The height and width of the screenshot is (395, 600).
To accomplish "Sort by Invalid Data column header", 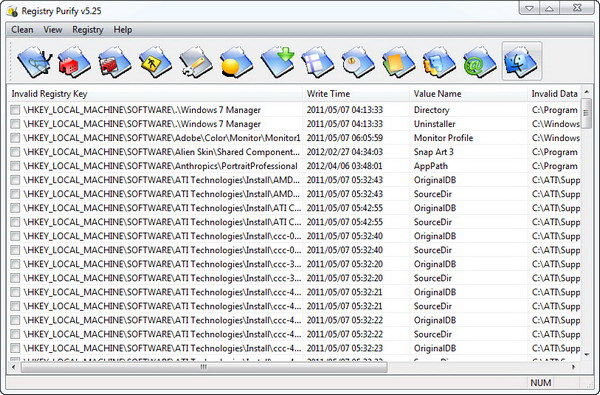I will (x=554, y=94).
